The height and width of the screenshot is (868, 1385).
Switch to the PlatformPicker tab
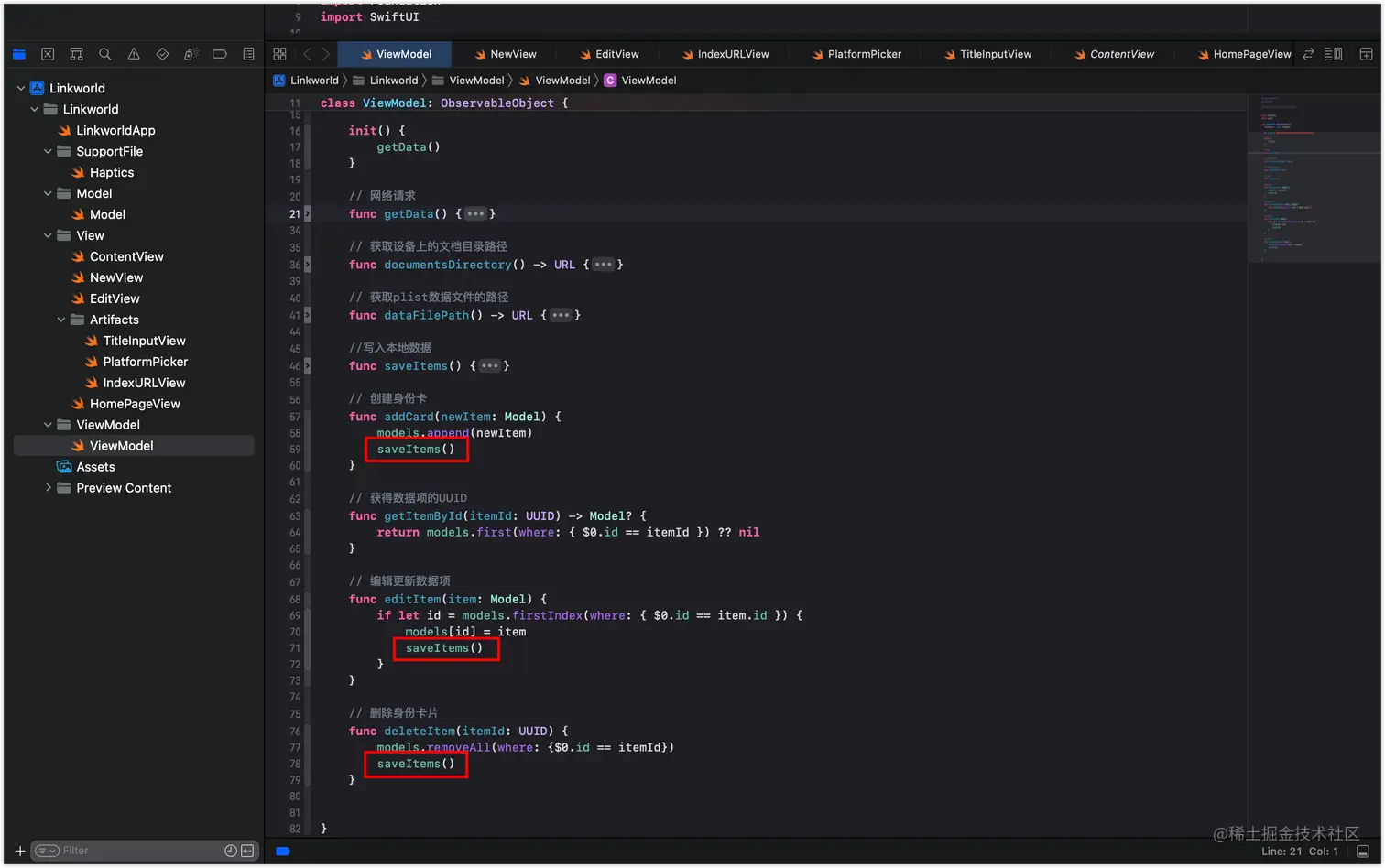click(x=856, y=54)
